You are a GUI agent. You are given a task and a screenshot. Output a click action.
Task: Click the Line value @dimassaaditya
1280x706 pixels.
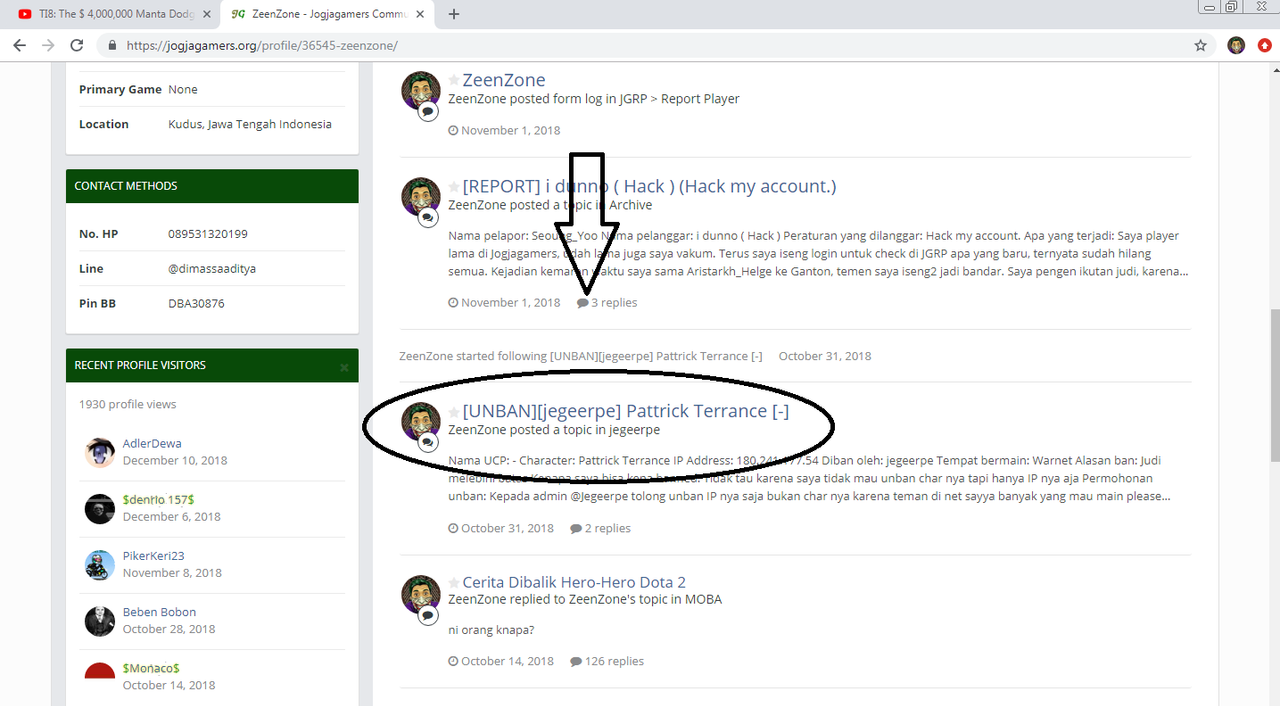tap(211, 269)
